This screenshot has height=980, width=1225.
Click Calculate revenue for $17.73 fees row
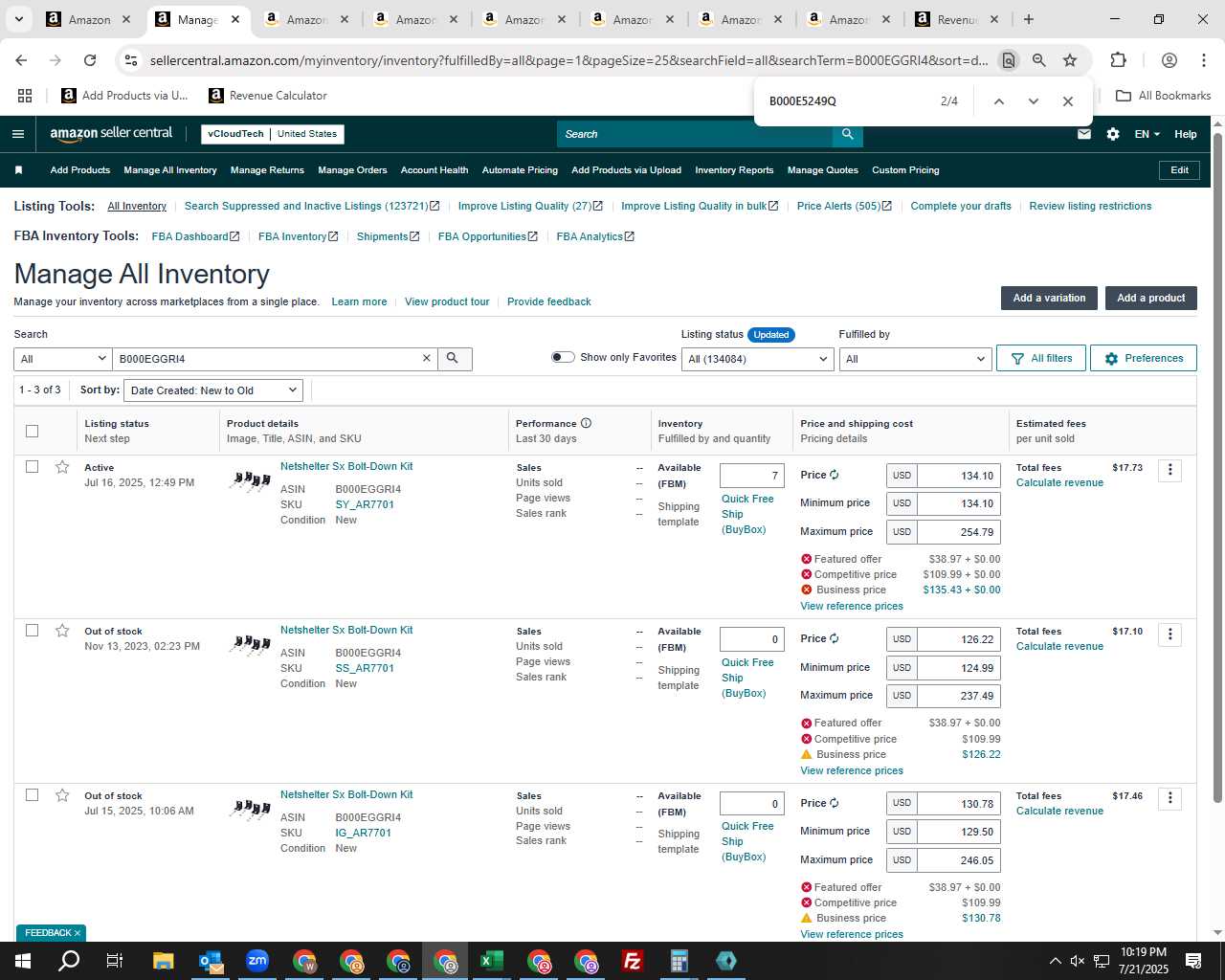click(x=1059, y=482)
